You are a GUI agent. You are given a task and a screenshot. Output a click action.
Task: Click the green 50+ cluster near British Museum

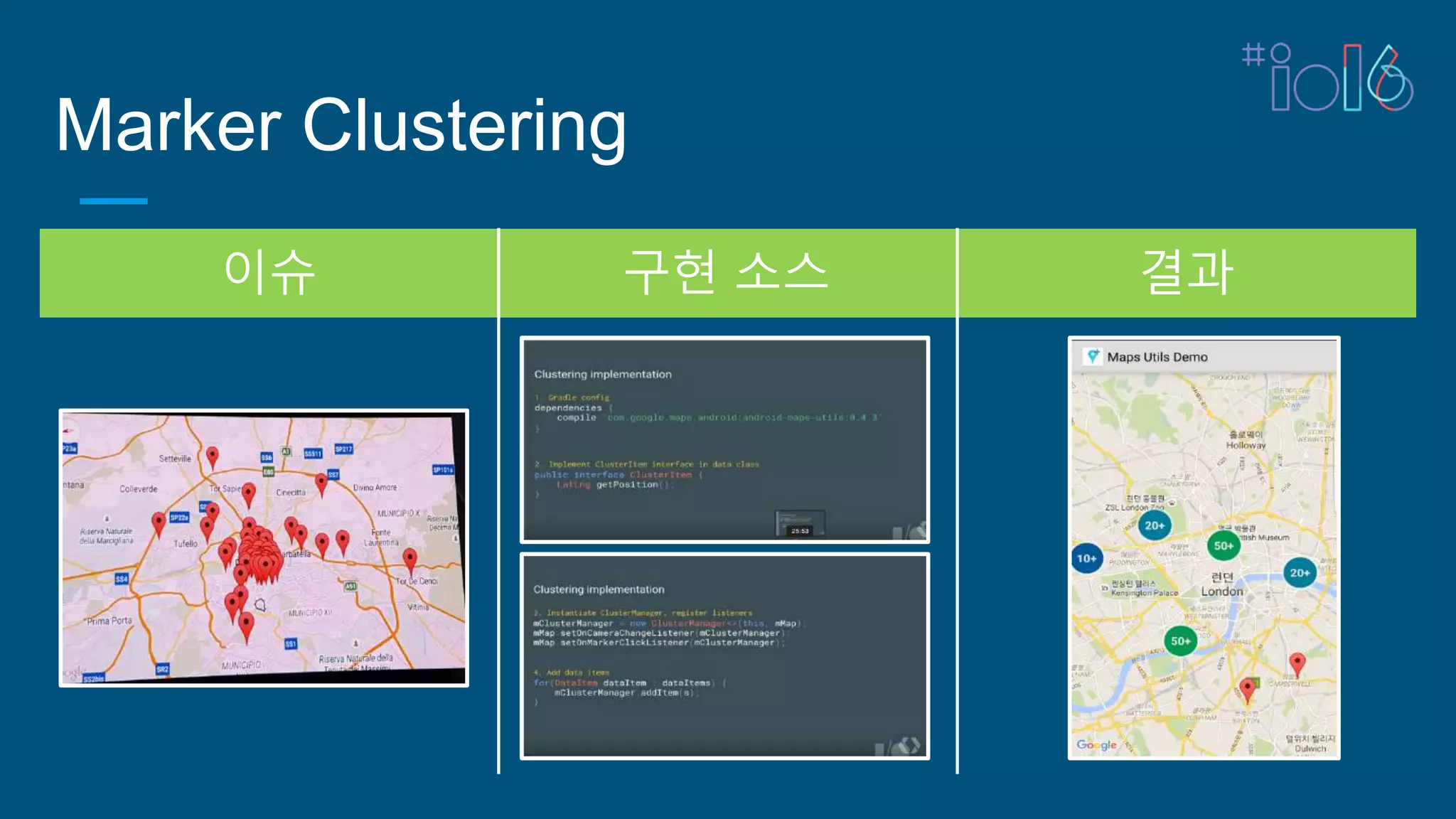click(1223, 546)
